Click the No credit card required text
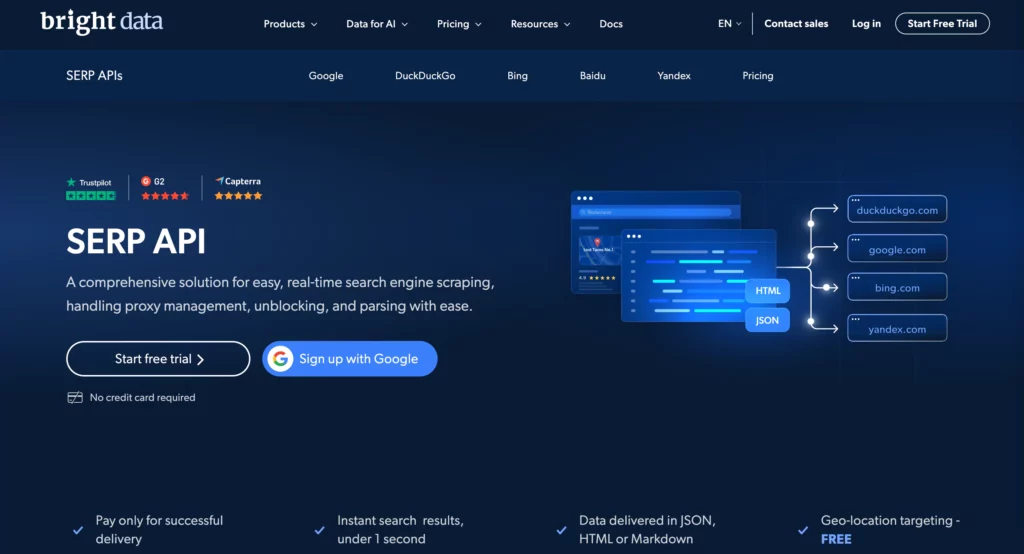 (142, 397)
